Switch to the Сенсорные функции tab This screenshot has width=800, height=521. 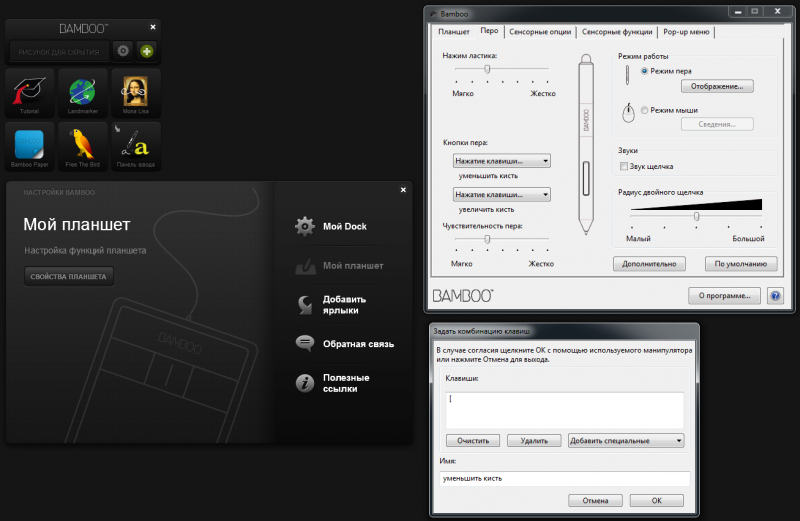point(617,32)
